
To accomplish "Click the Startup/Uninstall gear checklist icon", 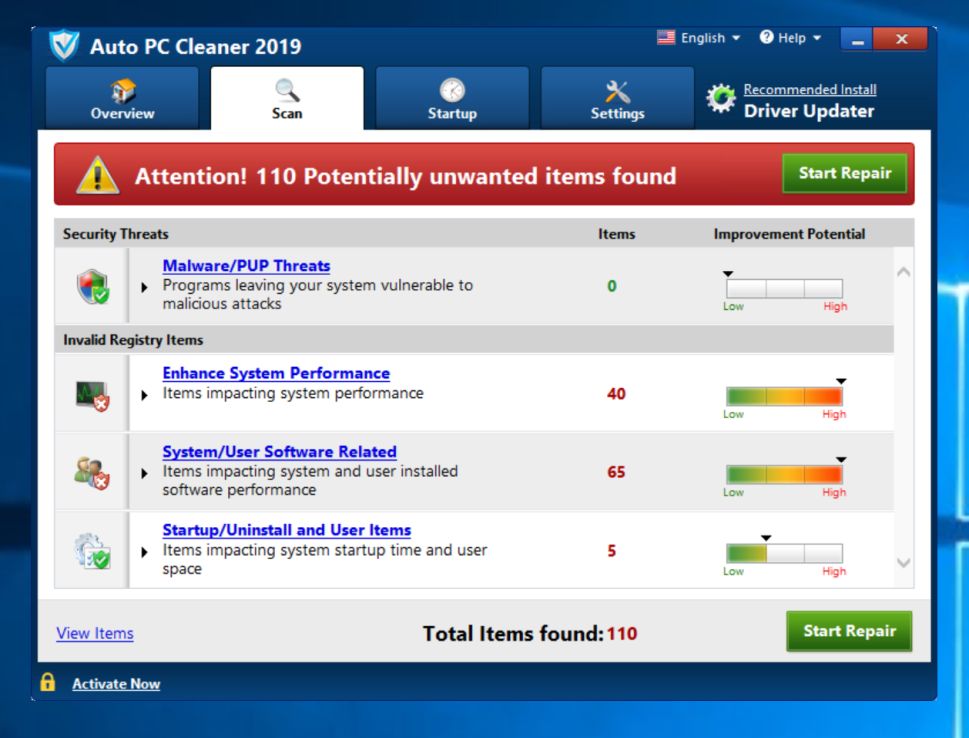I will [92, 551].
